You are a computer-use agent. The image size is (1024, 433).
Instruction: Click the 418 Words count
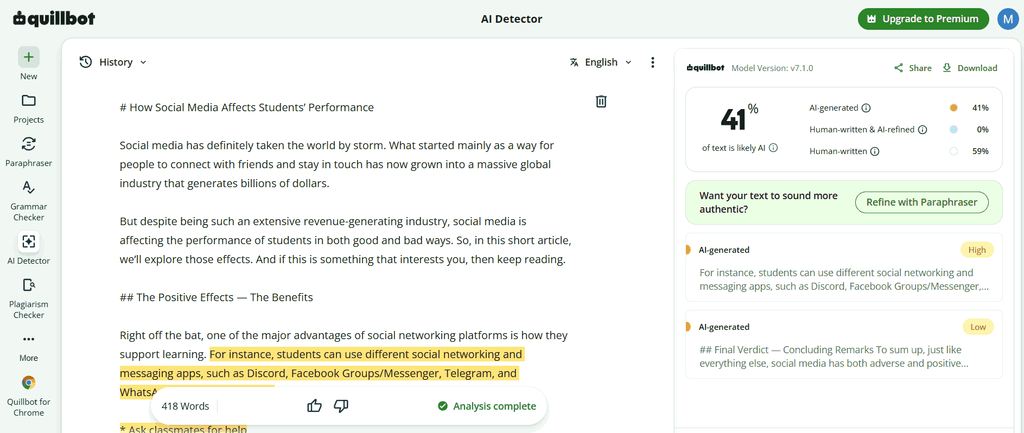pyautogui.click(x=185, y=406)
